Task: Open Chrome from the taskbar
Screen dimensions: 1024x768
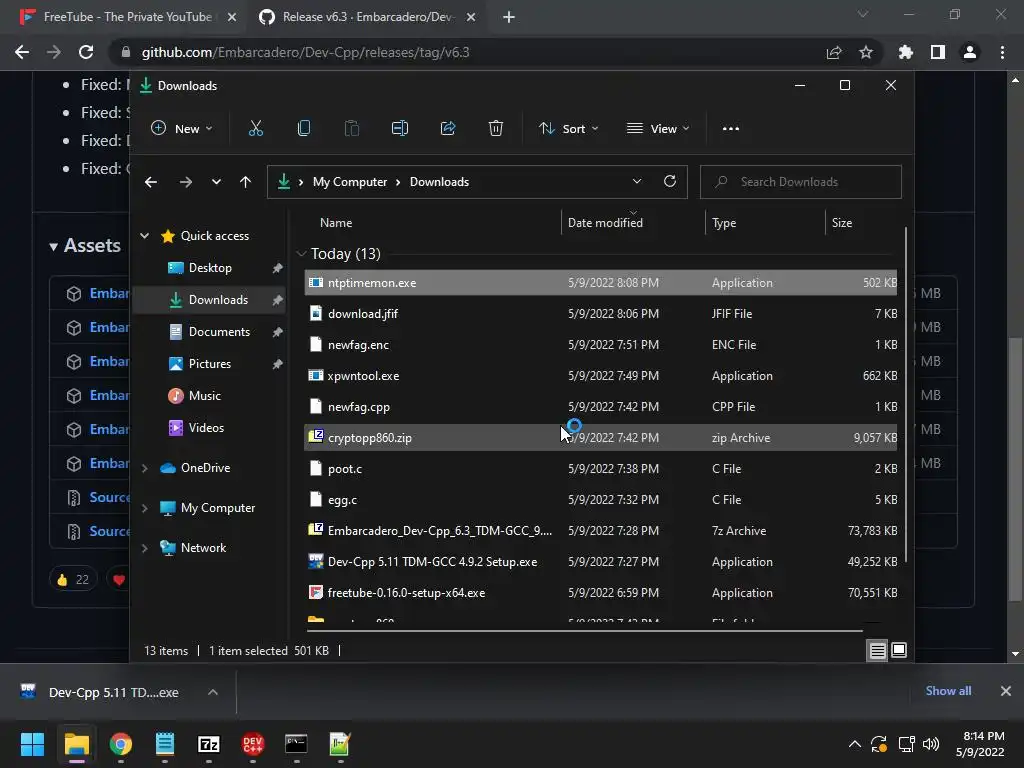Action: pos(121,744)
